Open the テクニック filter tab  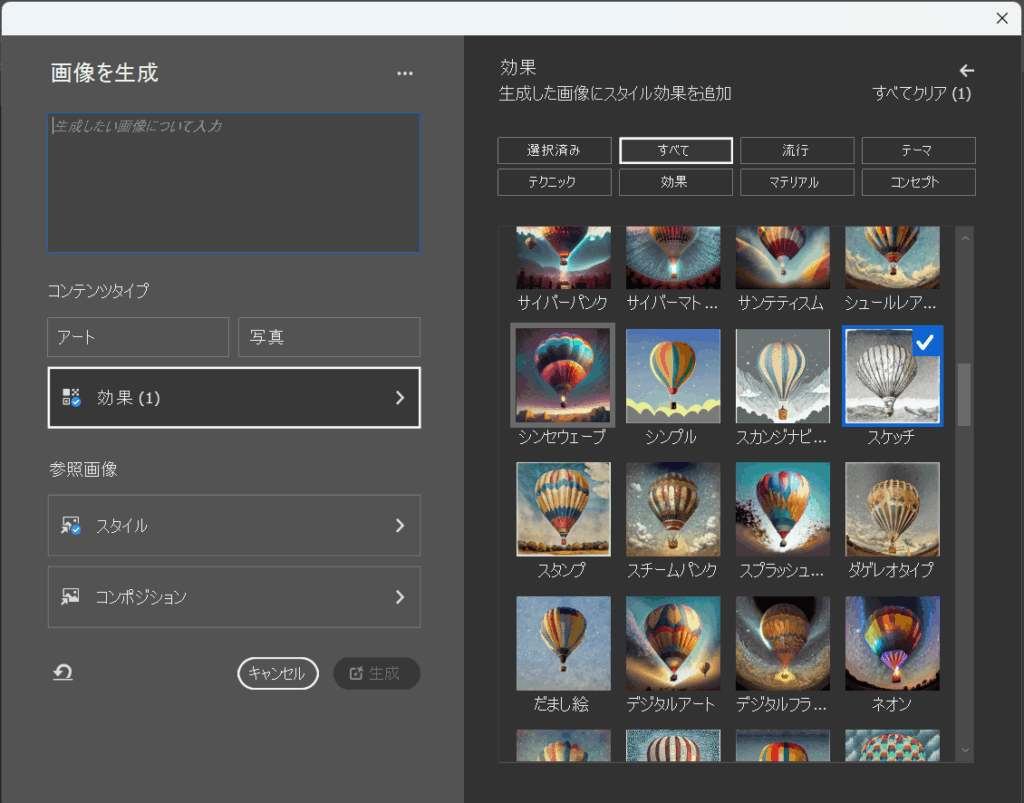(554, 183)
